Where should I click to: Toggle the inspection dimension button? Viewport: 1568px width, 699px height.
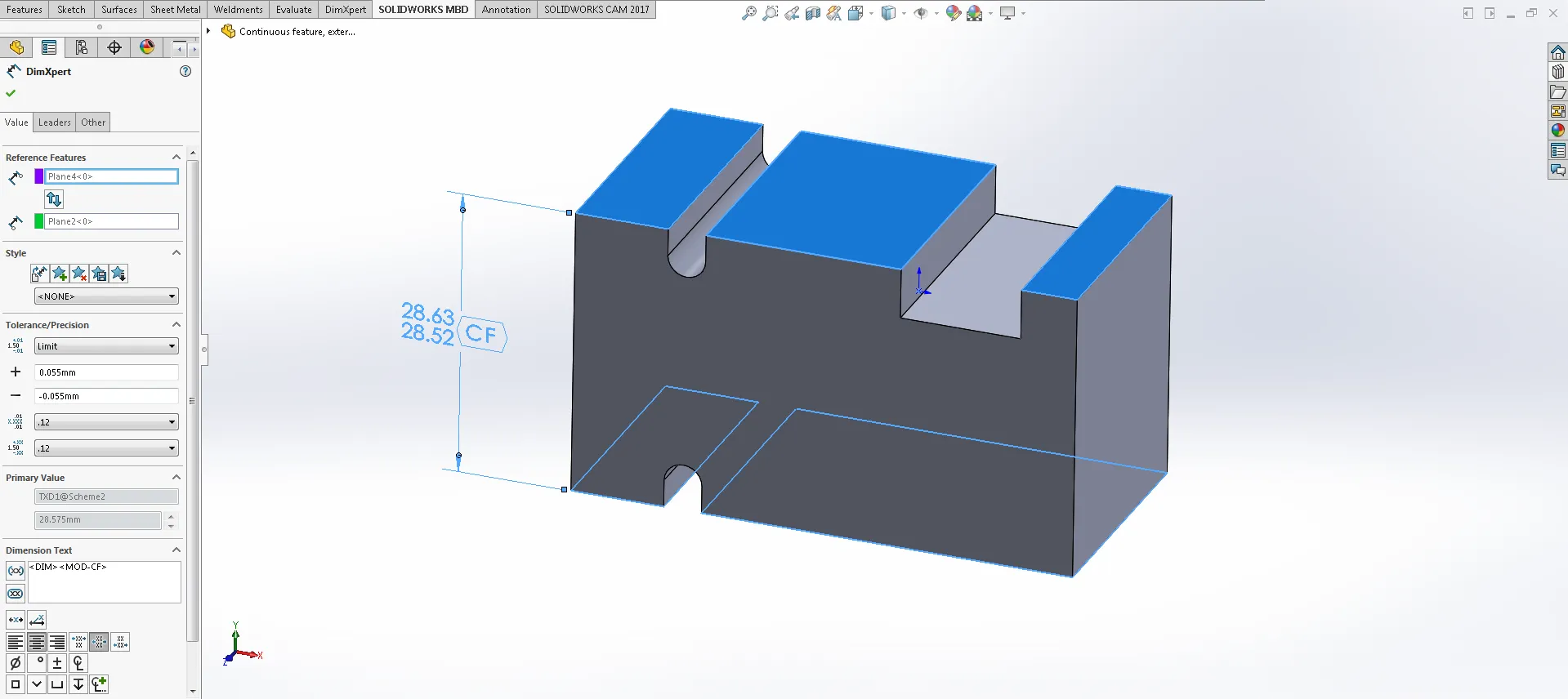pos(16,594)
